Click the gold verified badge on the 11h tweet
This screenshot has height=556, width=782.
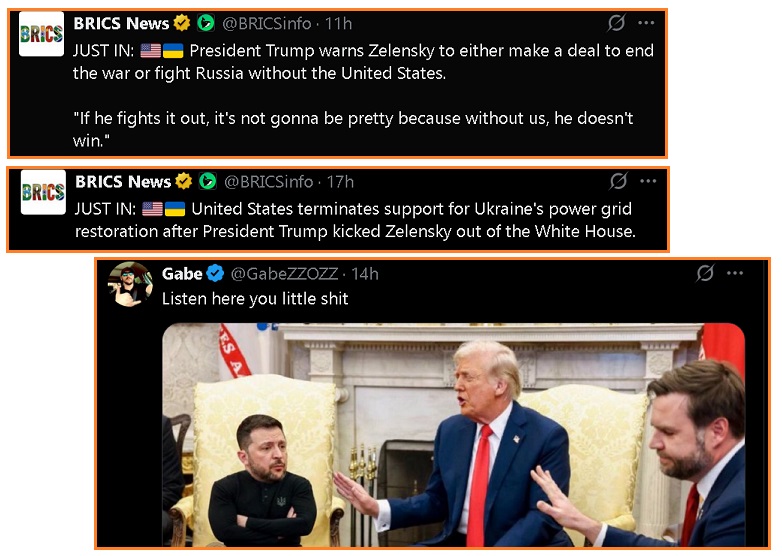(x=182, y=23)
